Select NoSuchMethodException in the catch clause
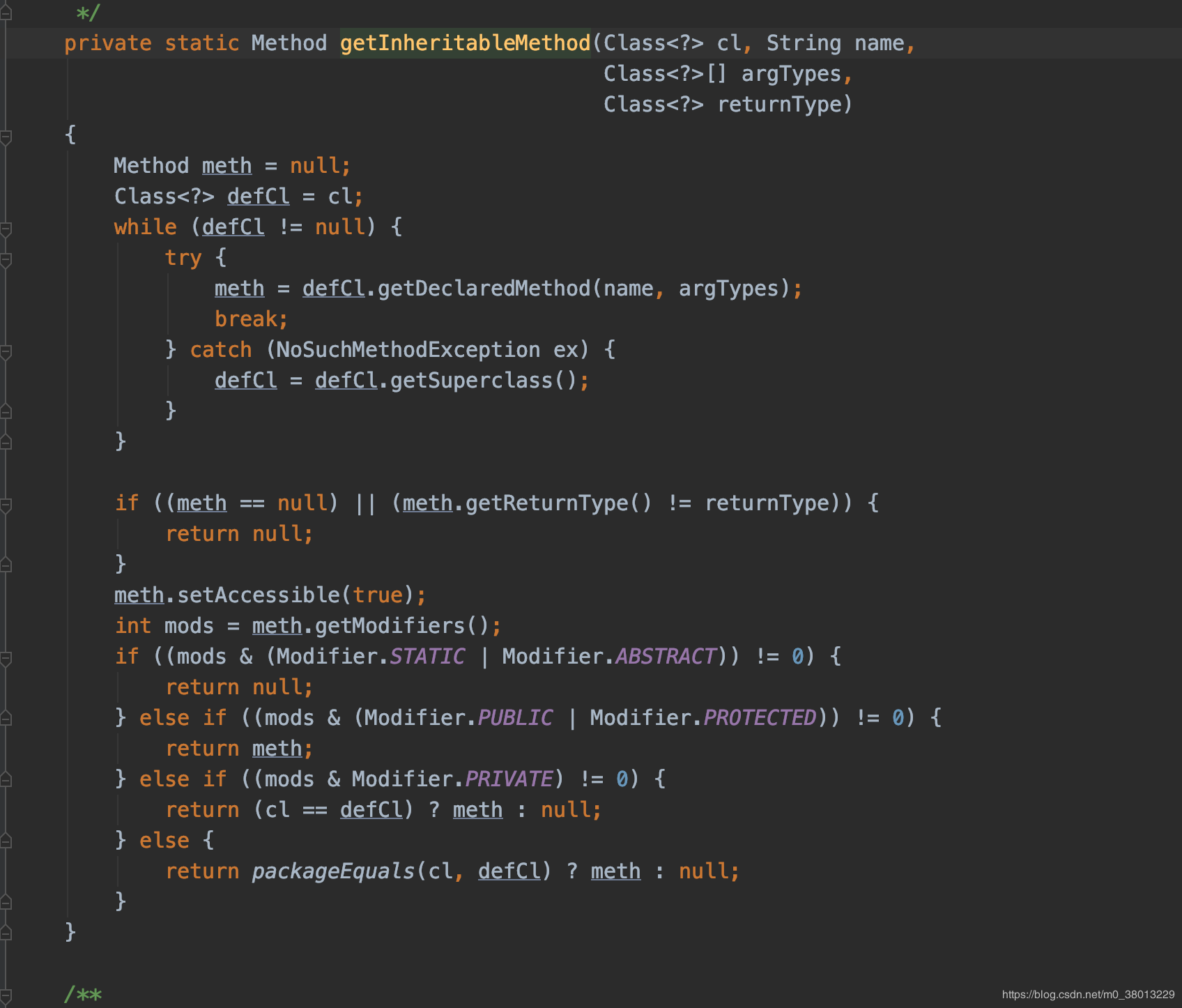The height and width of the screenshot is (1008, 1182). point(408,350)
